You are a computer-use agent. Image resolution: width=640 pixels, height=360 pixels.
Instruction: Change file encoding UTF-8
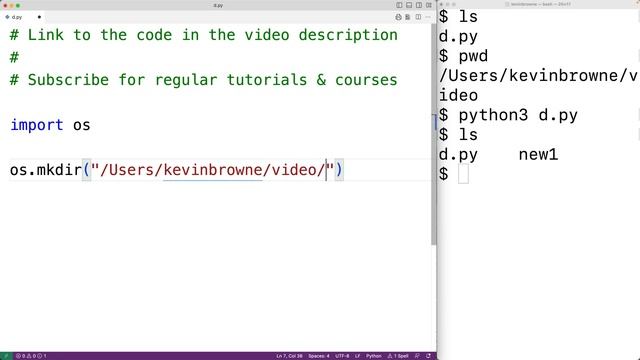click(x=342, y=356)
